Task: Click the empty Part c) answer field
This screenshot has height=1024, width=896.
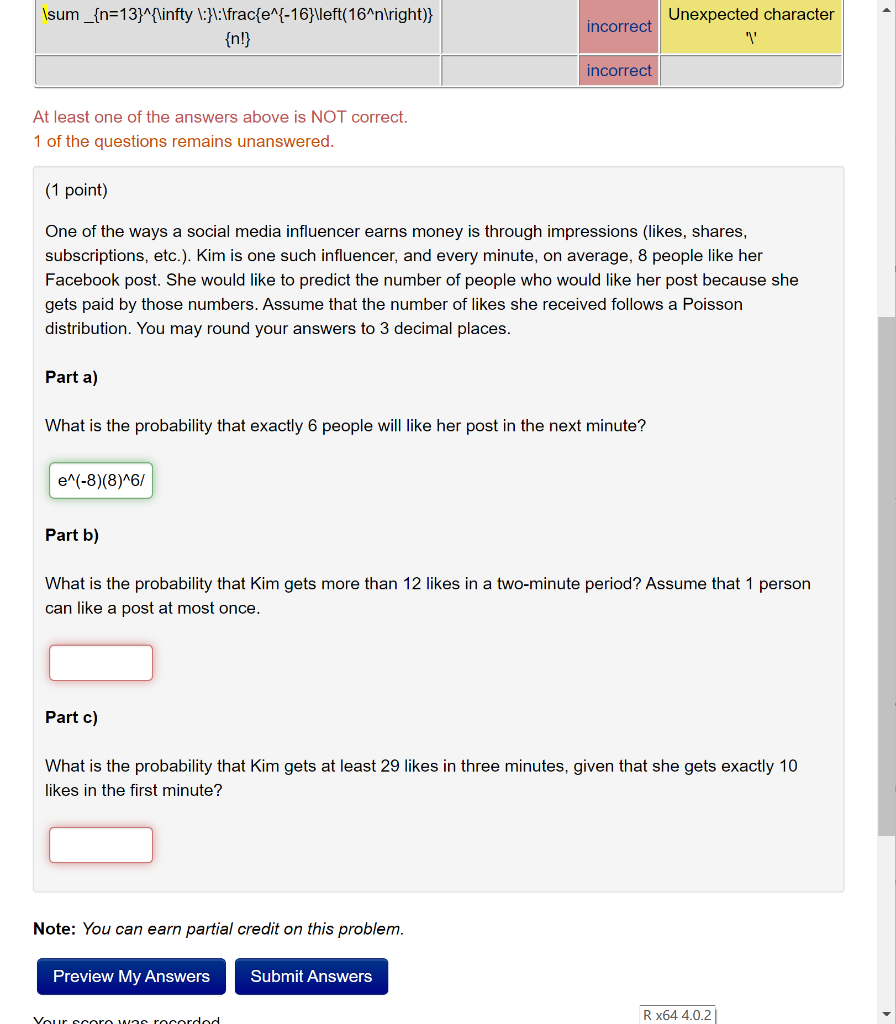Action: [100, 844]
